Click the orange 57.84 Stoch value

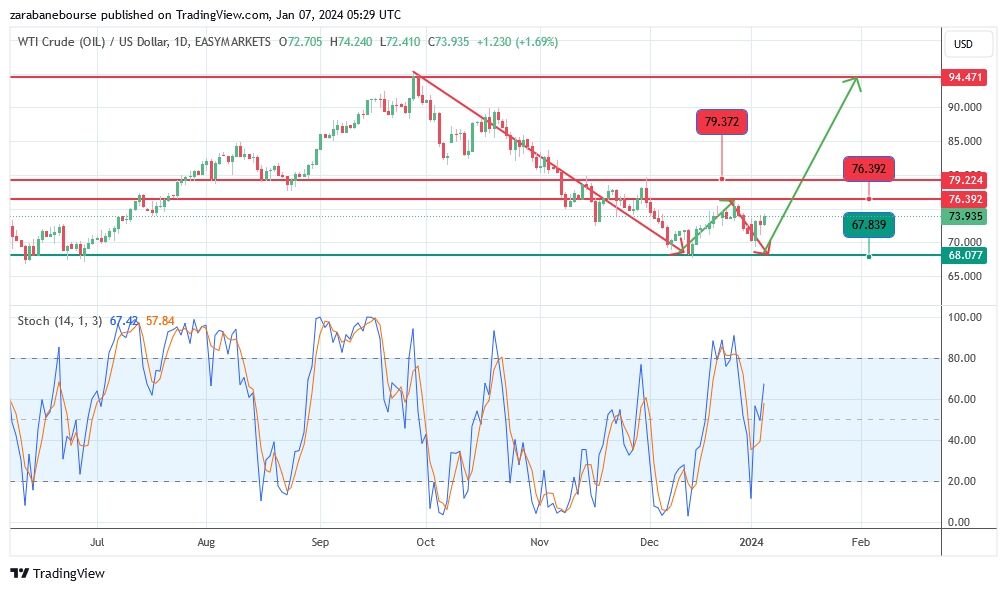pos(160,320)
